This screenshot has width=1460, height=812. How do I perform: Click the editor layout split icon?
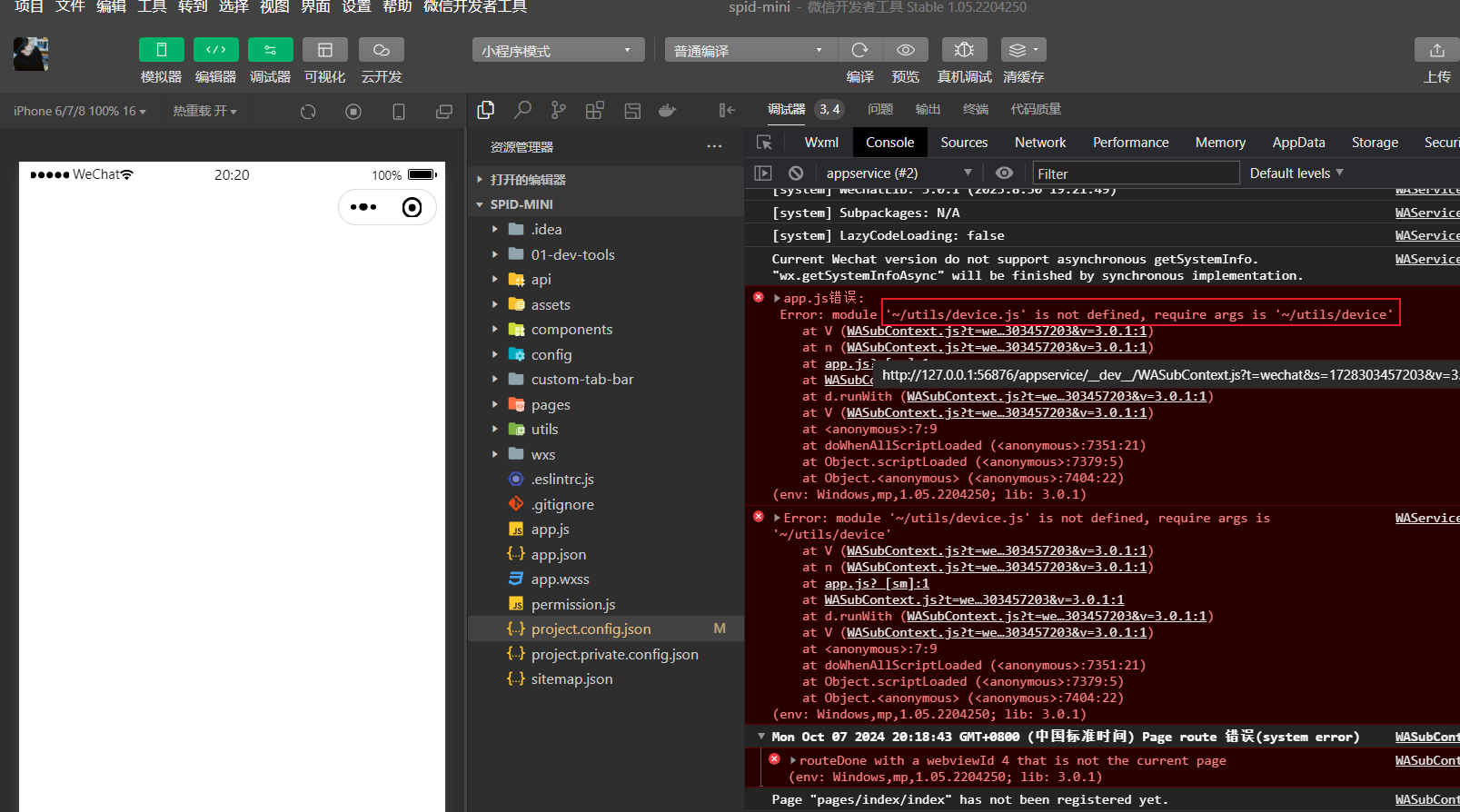click(x=632, y=111)
